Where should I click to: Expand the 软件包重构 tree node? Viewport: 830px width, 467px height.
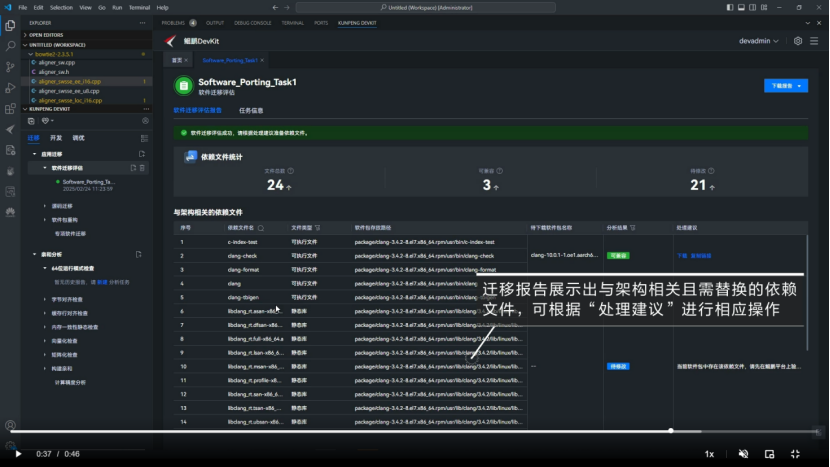click(44, 220)
